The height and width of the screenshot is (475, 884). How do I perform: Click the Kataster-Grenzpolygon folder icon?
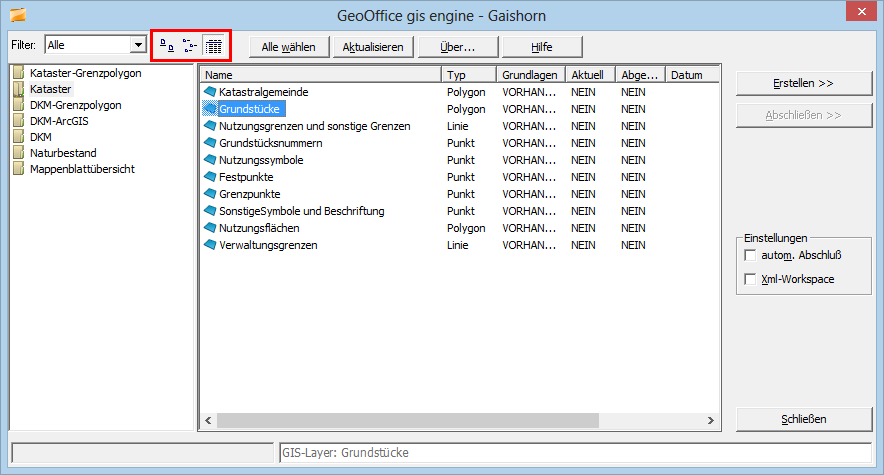tap(19, 73)
